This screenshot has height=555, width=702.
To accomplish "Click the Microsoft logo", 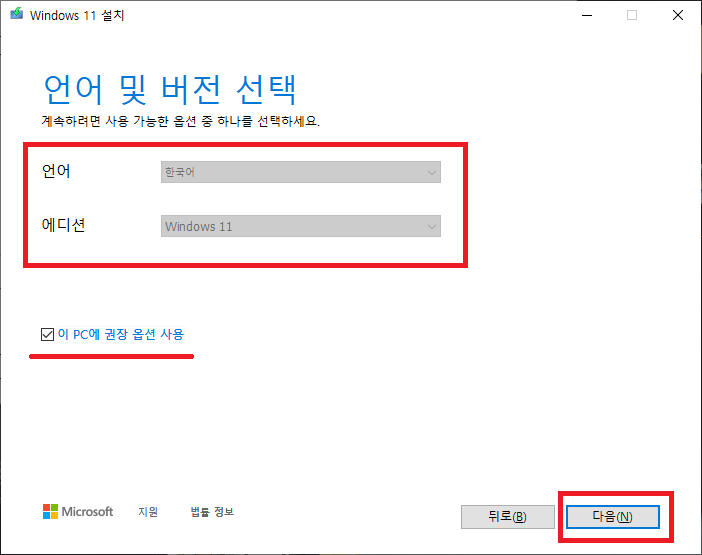I will pyautogui.click(x=78, y=512).
